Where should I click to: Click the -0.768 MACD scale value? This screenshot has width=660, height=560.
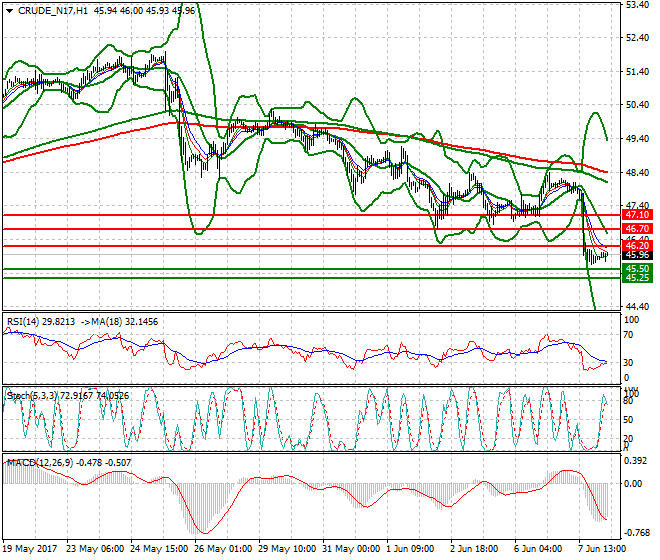click(x=636, y=533)
